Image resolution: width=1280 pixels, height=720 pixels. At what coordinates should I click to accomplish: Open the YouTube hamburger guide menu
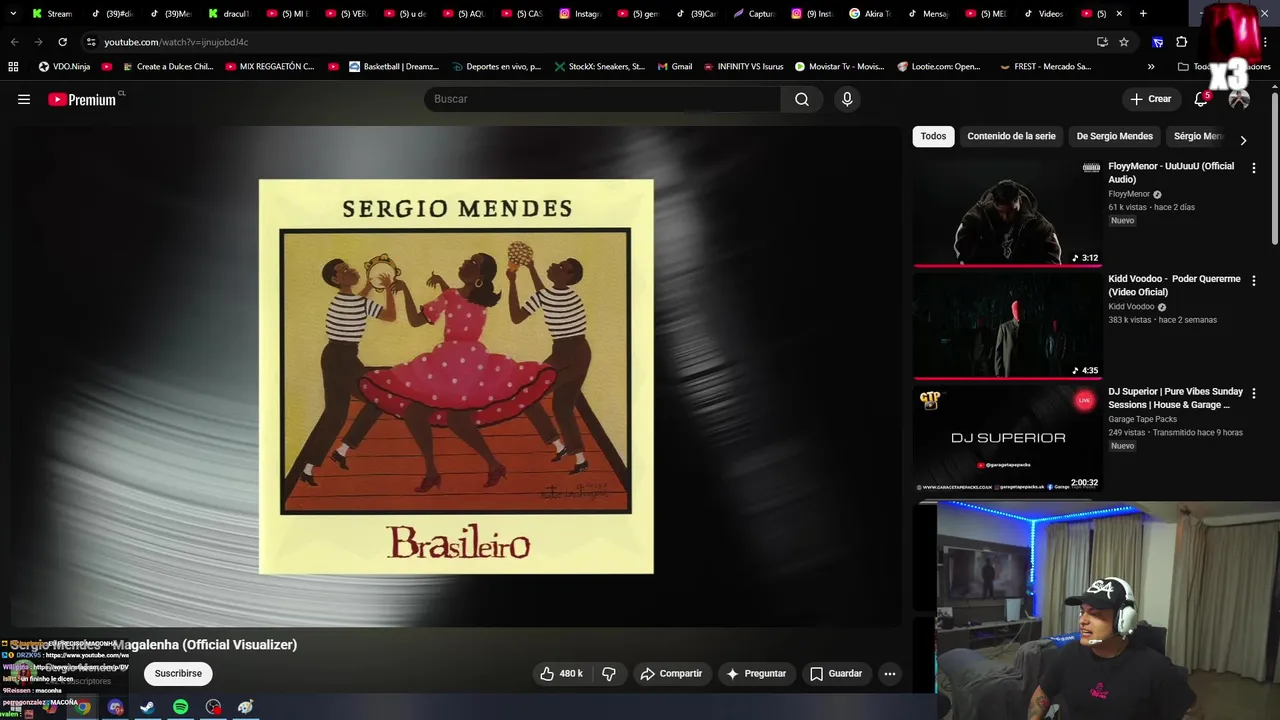pos(24,99)
